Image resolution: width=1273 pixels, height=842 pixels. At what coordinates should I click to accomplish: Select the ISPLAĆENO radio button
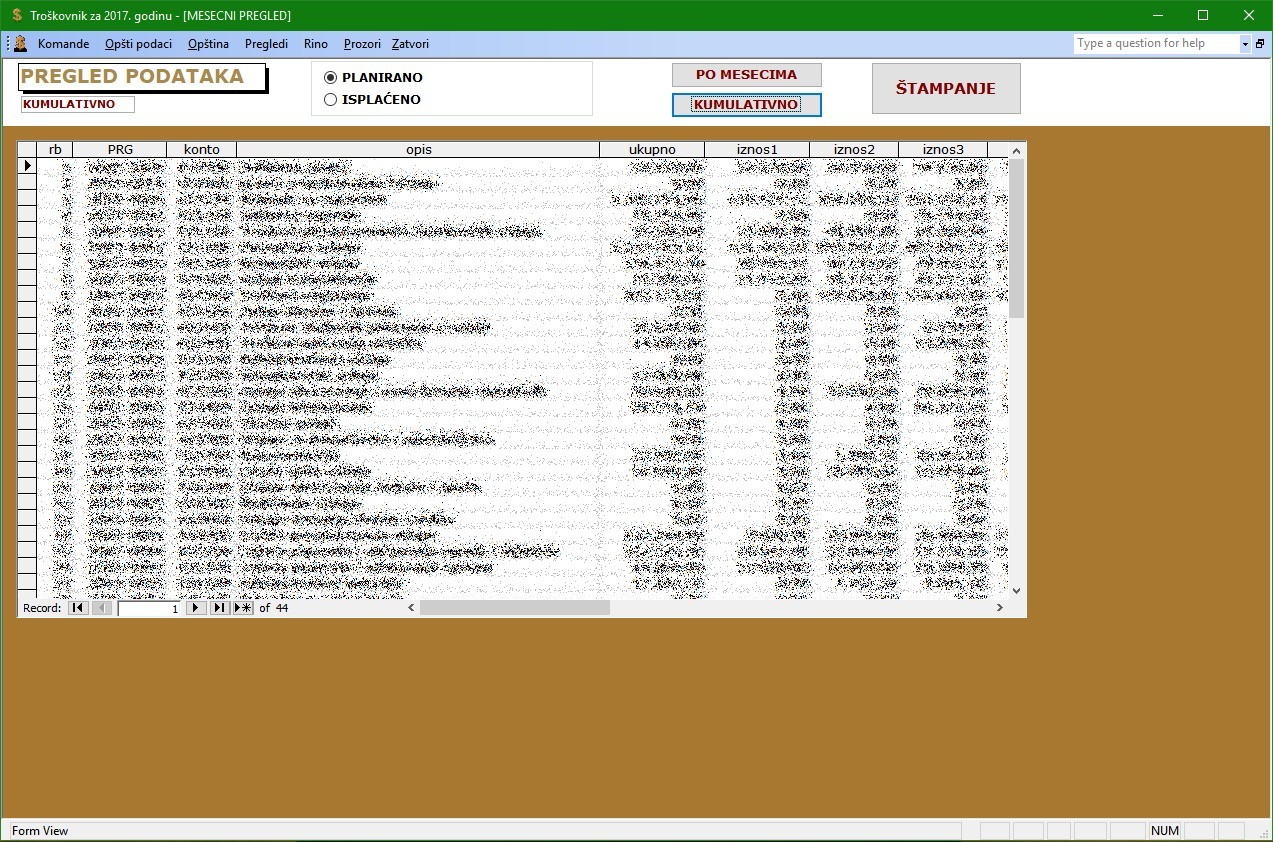coord(331,100)
